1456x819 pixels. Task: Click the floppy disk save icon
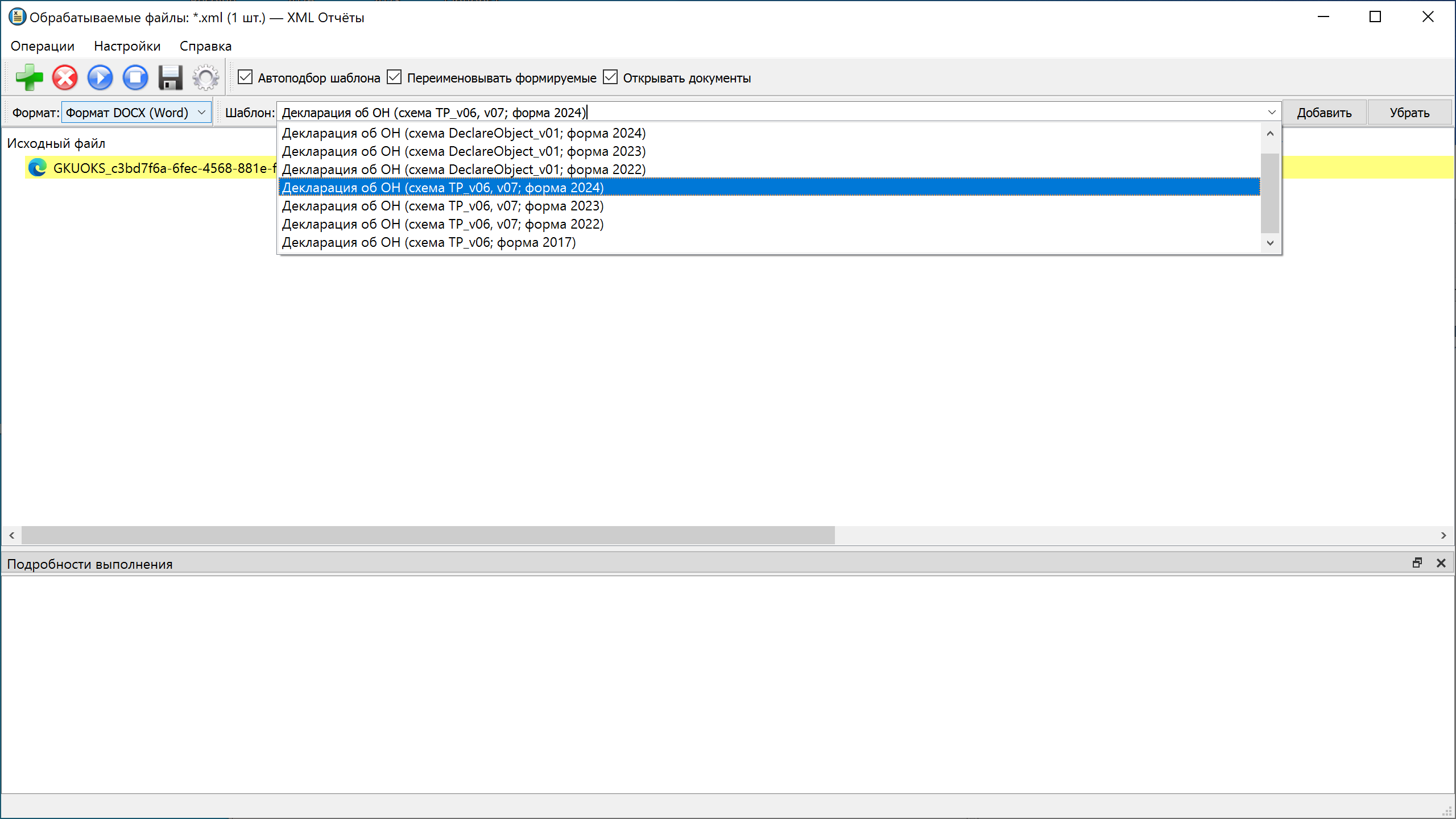pyautogui.click(x=170, y=77)
